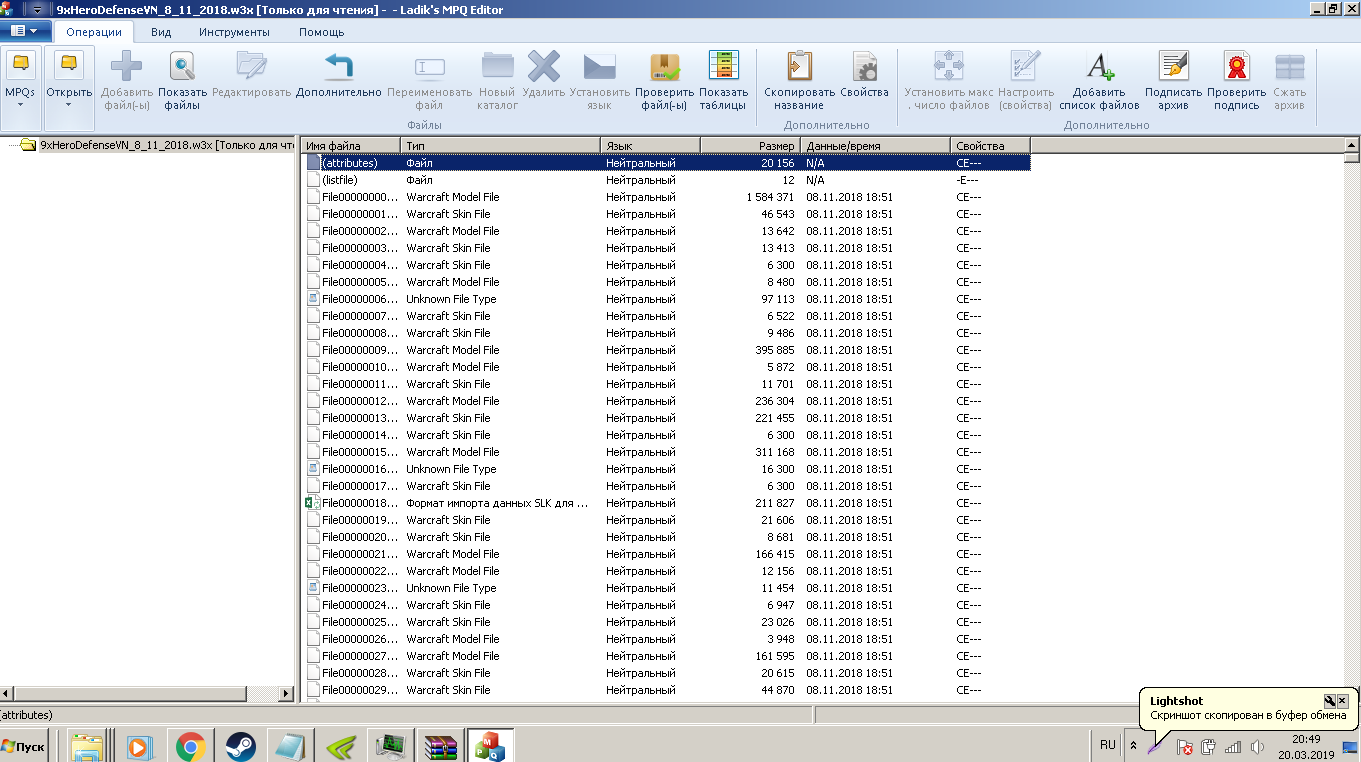The height and width of the screenshot is (762, 1361).
Task: Close the Lightshot notification balloon
Action: pos(1342,701)
